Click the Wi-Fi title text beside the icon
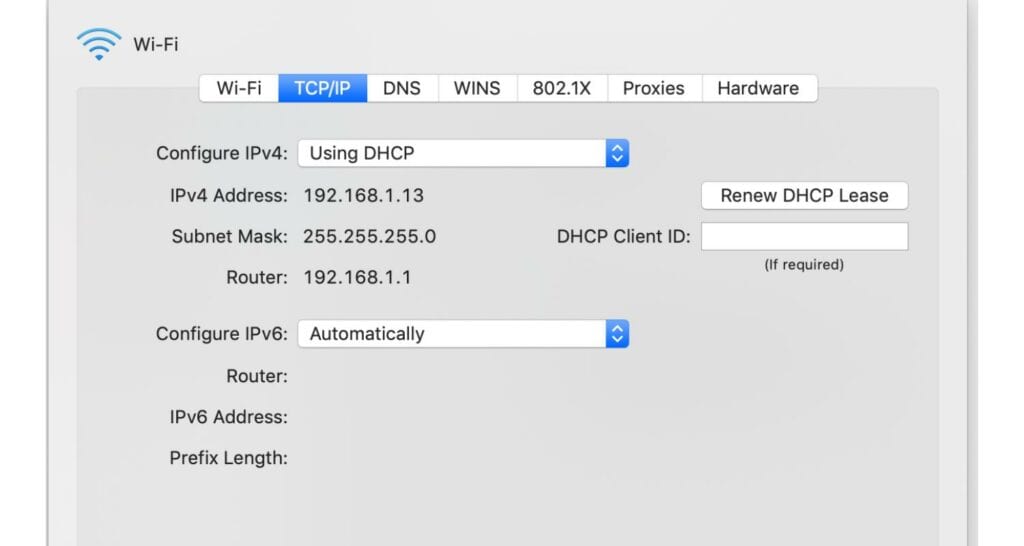Image resolution: width=1024 pixels, height=546 pixels. pos(156,44)
